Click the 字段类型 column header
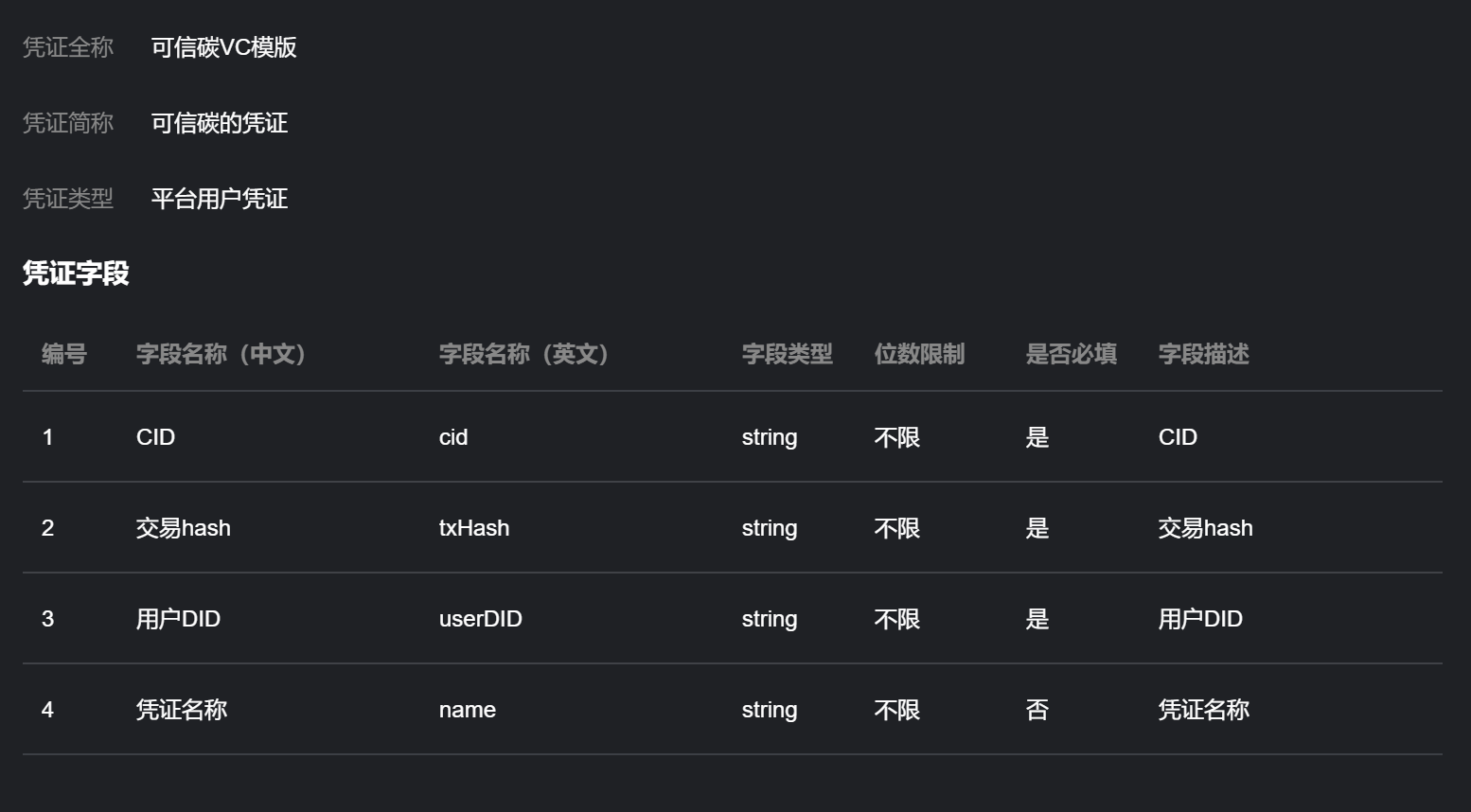Screen dimensions: 1471x812 coord(788,354)
